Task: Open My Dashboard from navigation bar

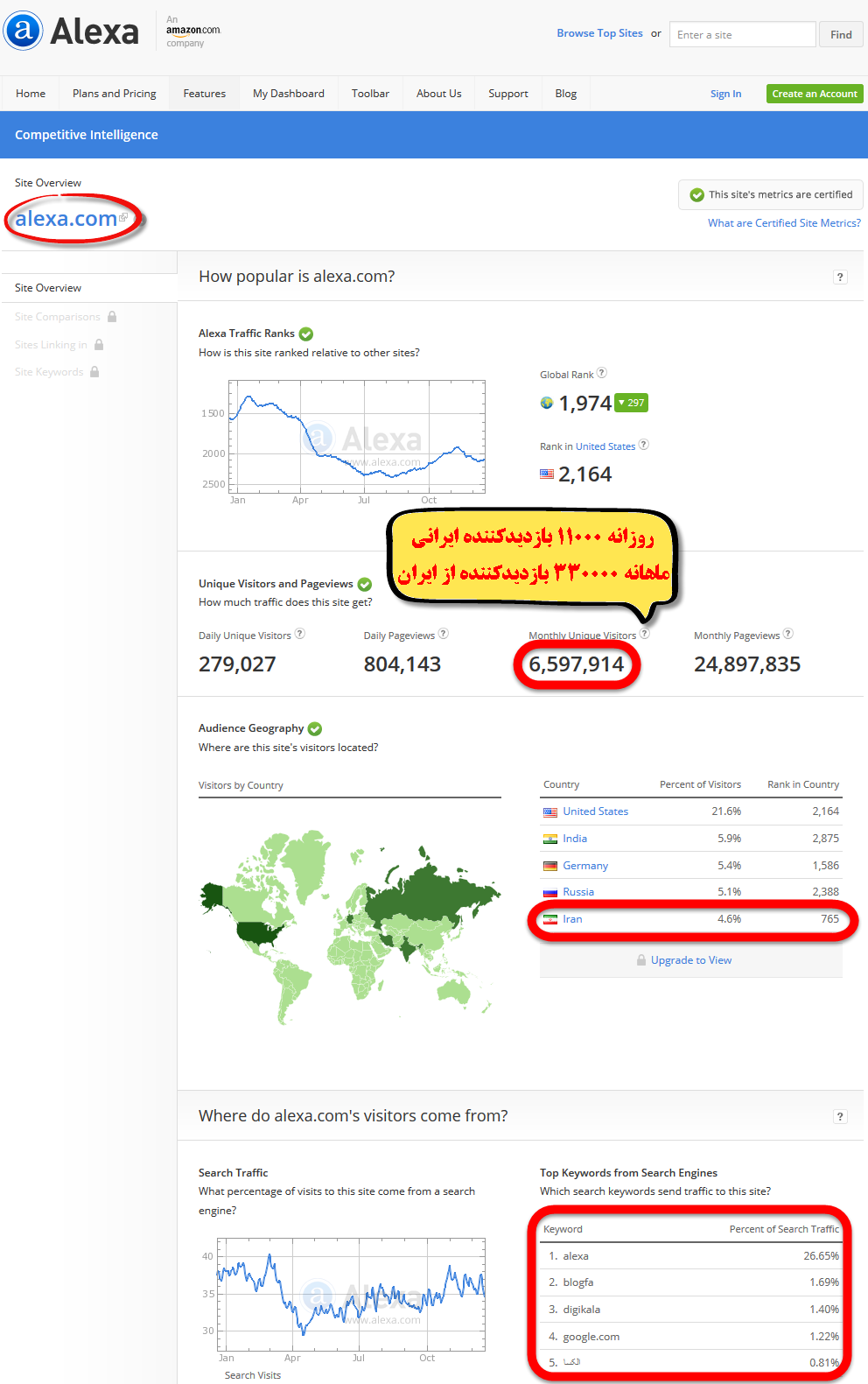Action: tap(289, 94)
